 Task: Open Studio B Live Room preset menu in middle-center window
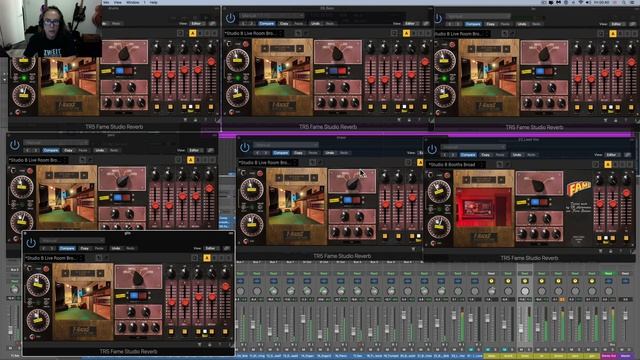267,162
